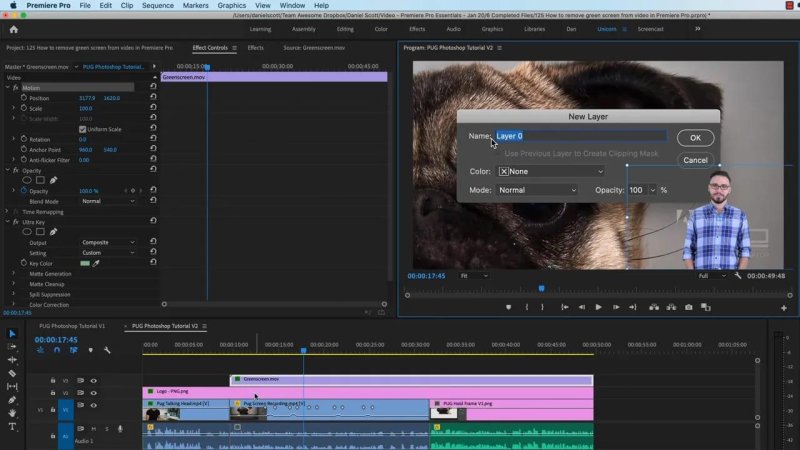Image resolution: width=800 pixels, height=450 pixels.
Task: Click the layer Name input field
Action: 580,136
